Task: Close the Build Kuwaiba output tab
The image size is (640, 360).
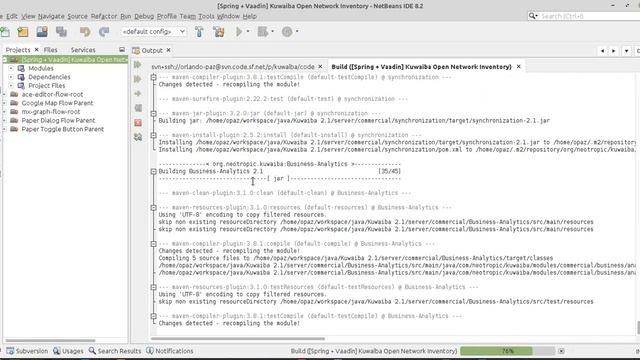Action: (x=518, y=67)
